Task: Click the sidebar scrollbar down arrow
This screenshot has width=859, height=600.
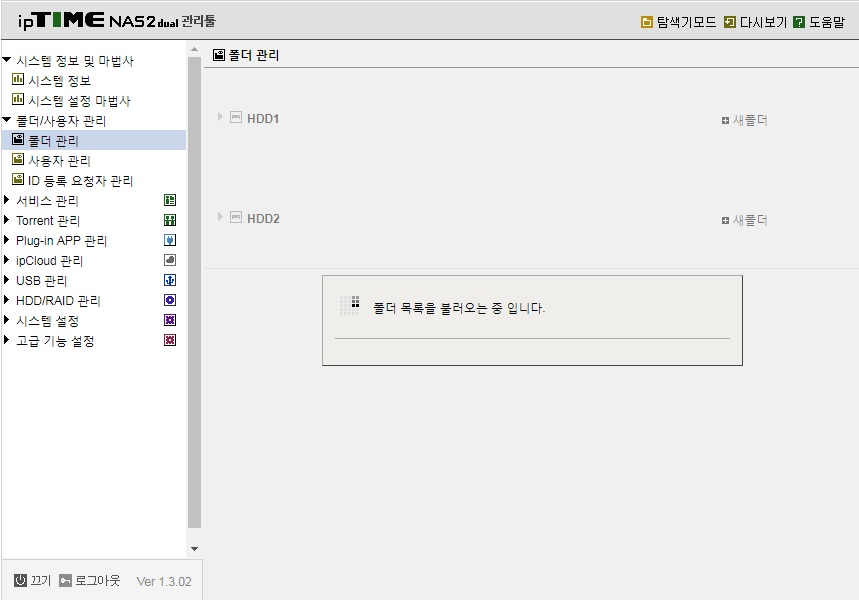Action: pos(194,548)
